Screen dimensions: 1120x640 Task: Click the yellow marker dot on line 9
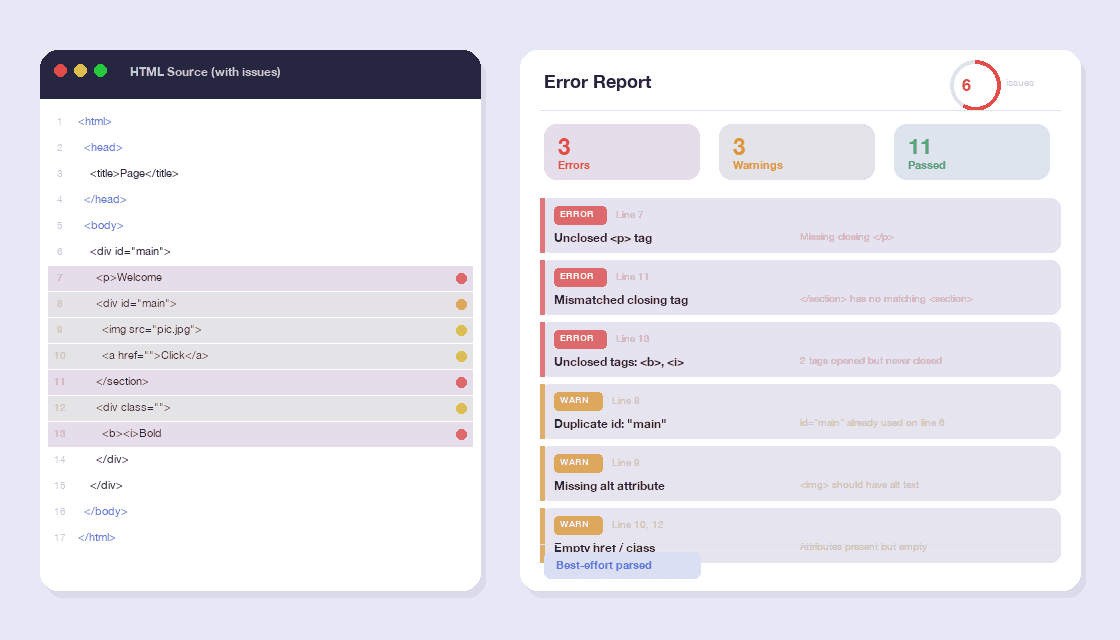click(x=461, y=331)
